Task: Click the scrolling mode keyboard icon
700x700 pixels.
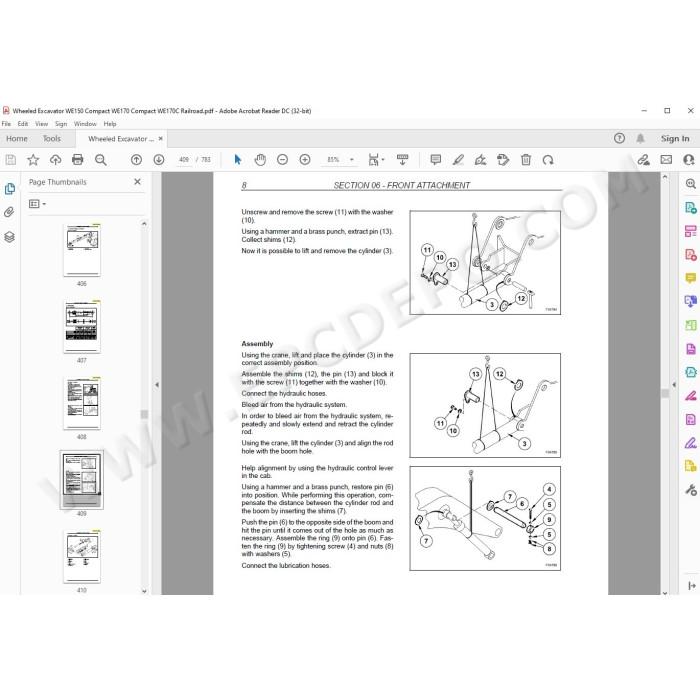Action: 402,159
